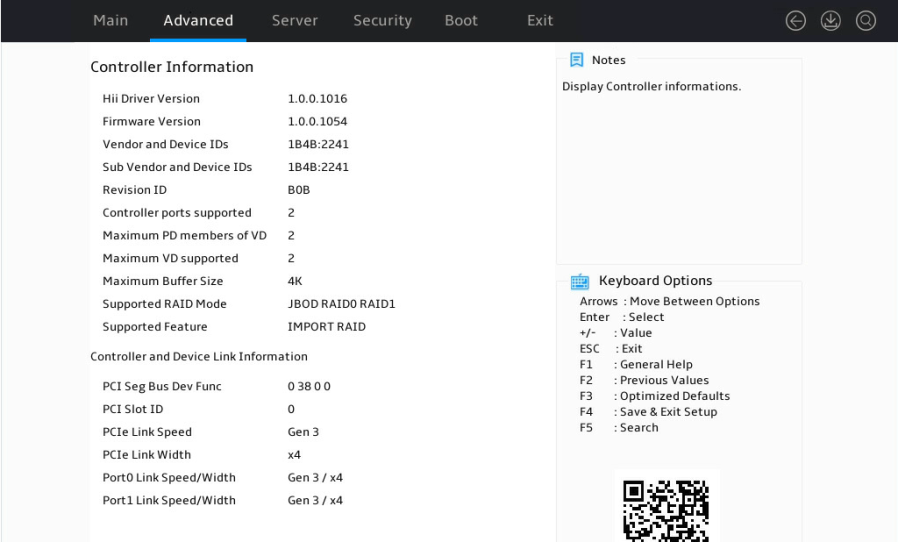The image size is (898, 542).
Task: Select the Revision ID row label
Action: pyautogui.click(x=135, y=190)
